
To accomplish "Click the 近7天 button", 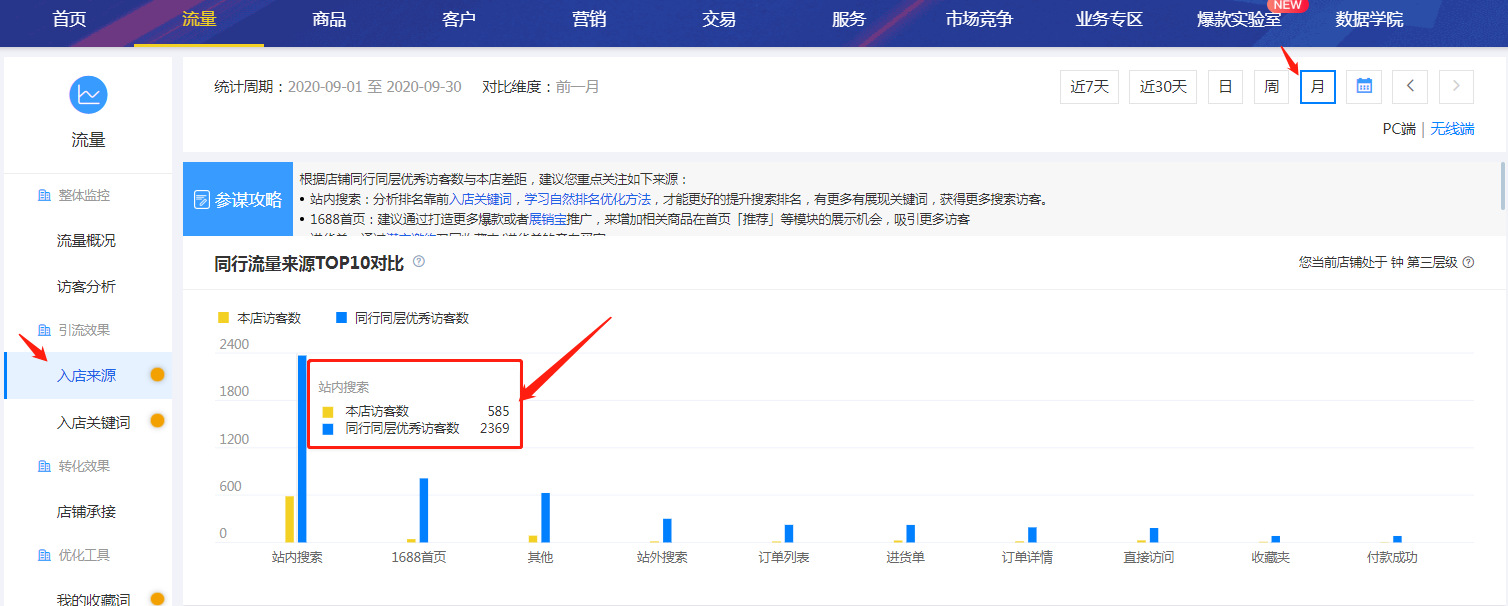I will (1089, 87).
